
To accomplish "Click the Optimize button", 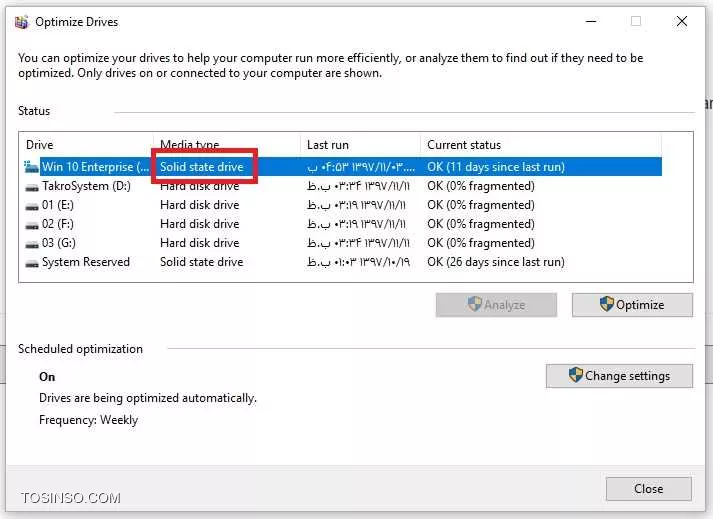I will [x=632, y=305].
